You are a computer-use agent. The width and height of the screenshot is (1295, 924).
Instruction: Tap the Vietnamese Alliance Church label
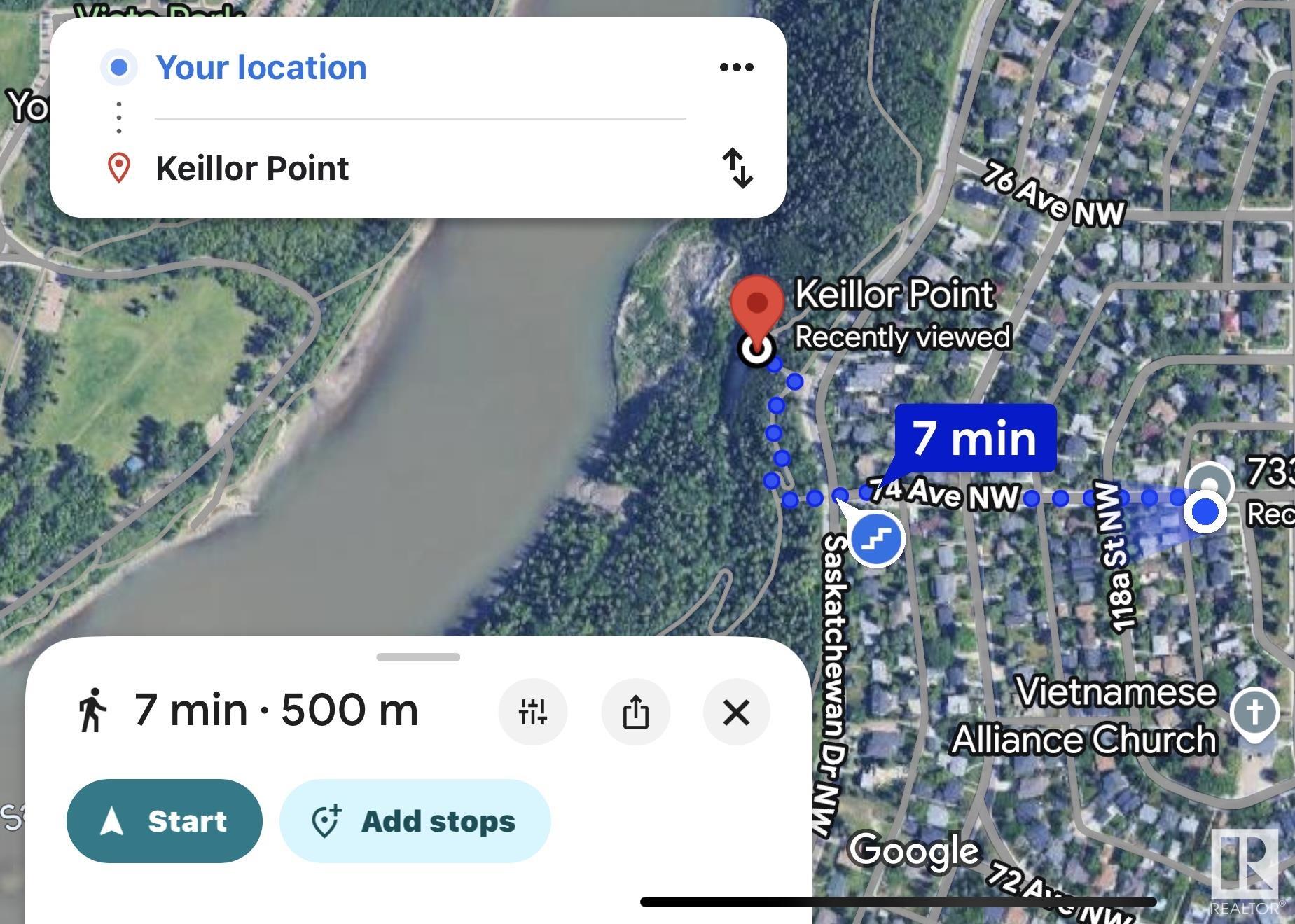tap(1083, 715)
